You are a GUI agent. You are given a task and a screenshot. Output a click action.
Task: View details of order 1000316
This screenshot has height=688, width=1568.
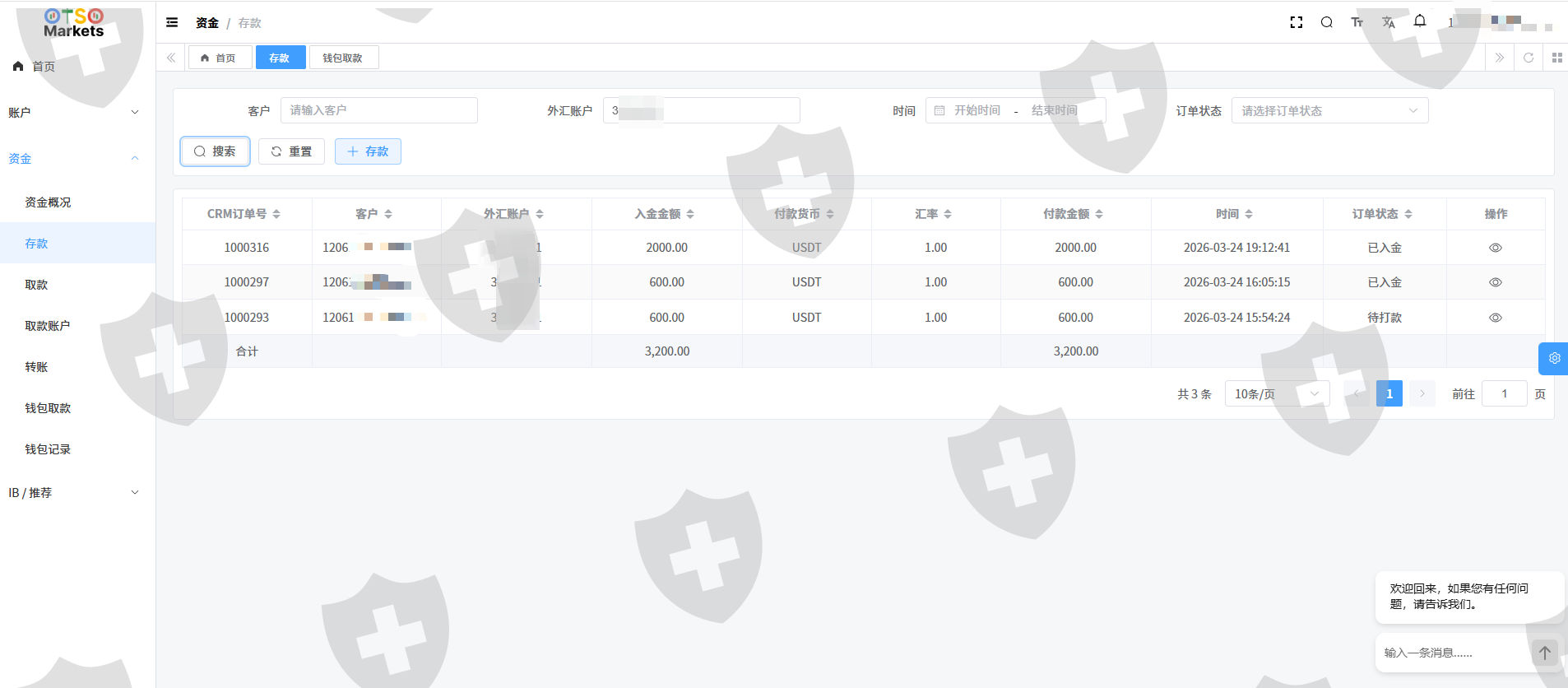(x=1495, y=248)
